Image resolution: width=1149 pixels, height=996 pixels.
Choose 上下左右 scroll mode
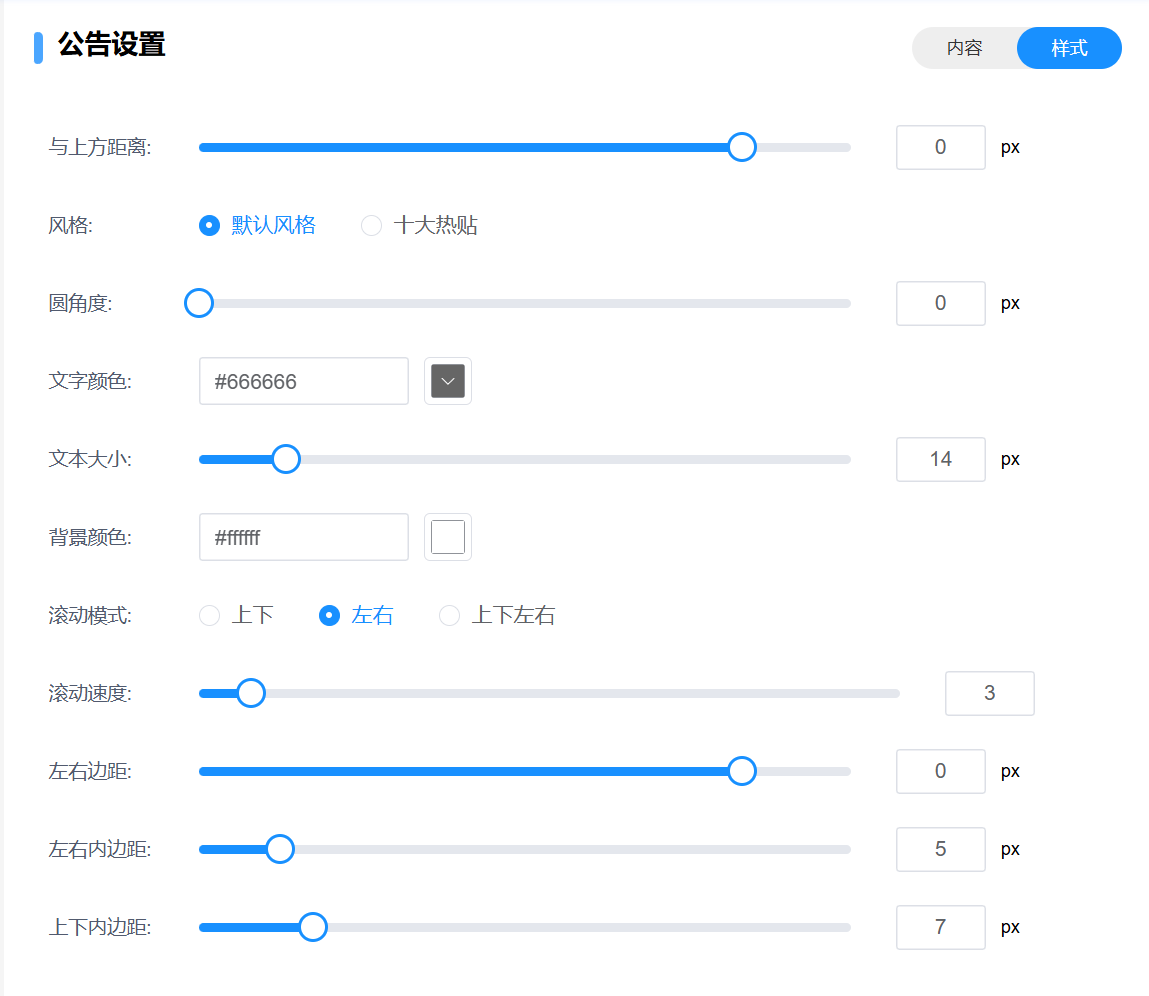point(449,616)
